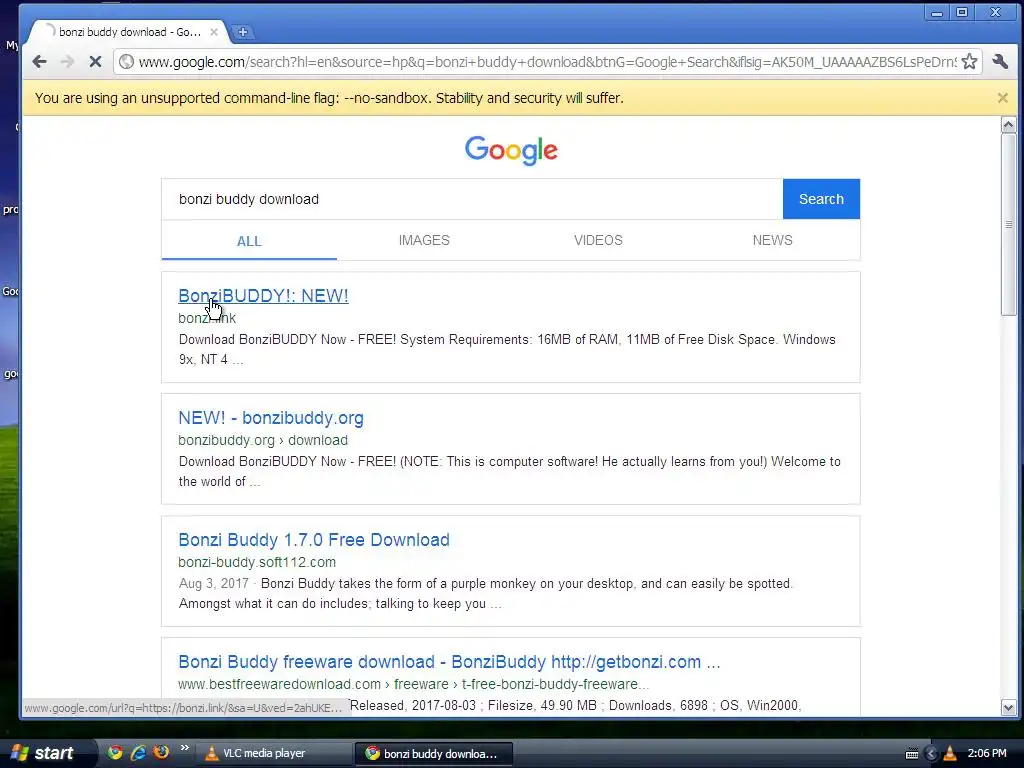Open NEW! - bonzibuddy.org result
Image resolution: width=1024 pixels, height=768 pixels.
coord(271,418)
